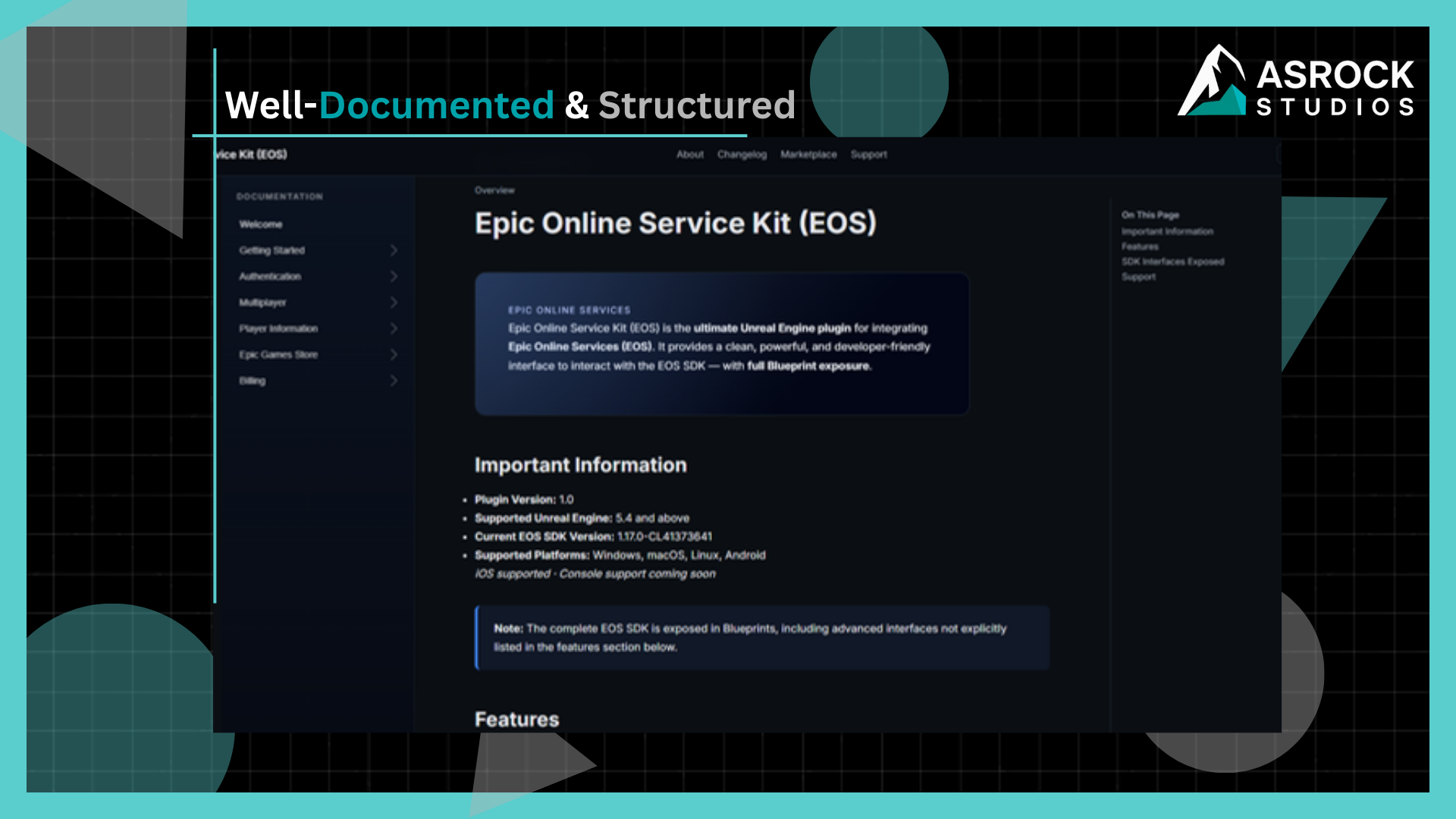Expand the Multiplayer chevron
Viewport: 1456px width, 819px height.
point(394,303)
